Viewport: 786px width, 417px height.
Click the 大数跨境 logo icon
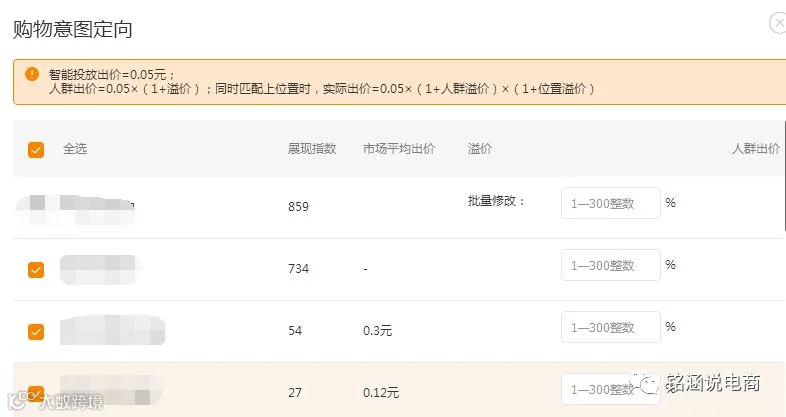click(x=19, y=400)
